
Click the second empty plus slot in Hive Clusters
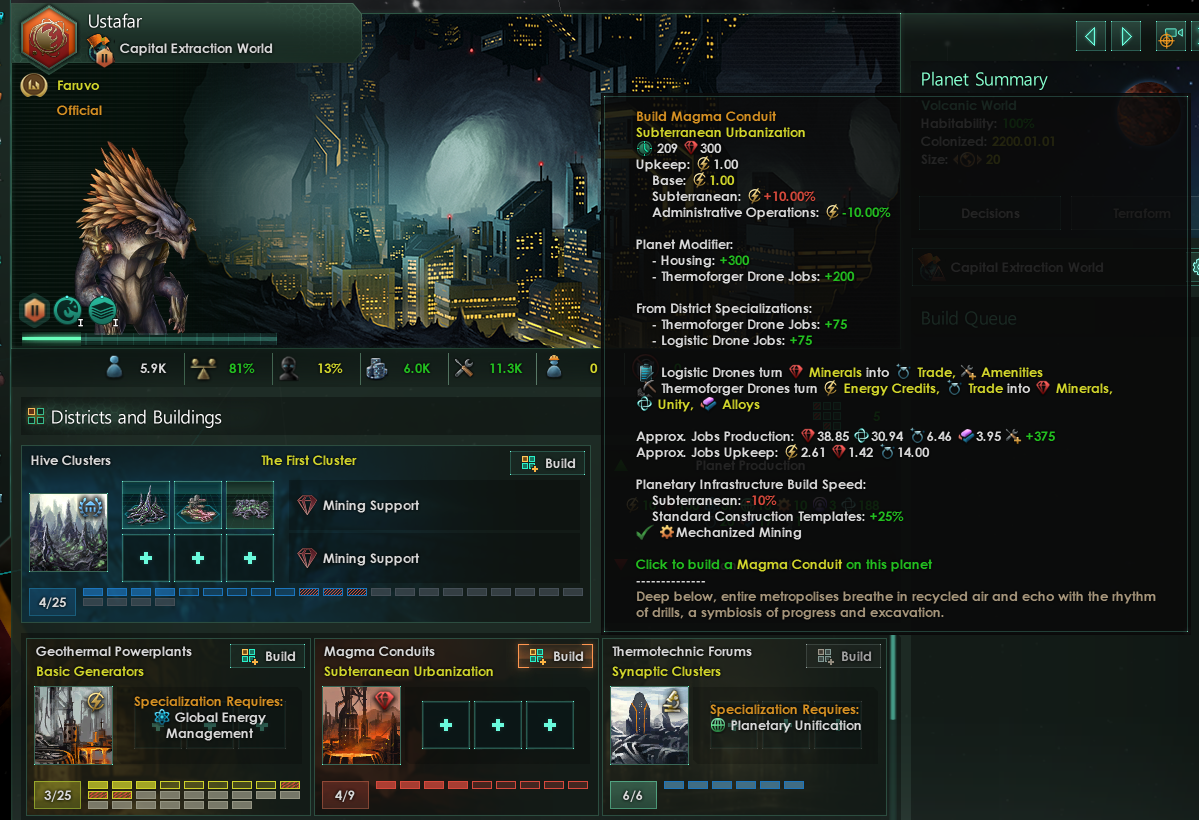pyautogui.click(x=197, y=558)
